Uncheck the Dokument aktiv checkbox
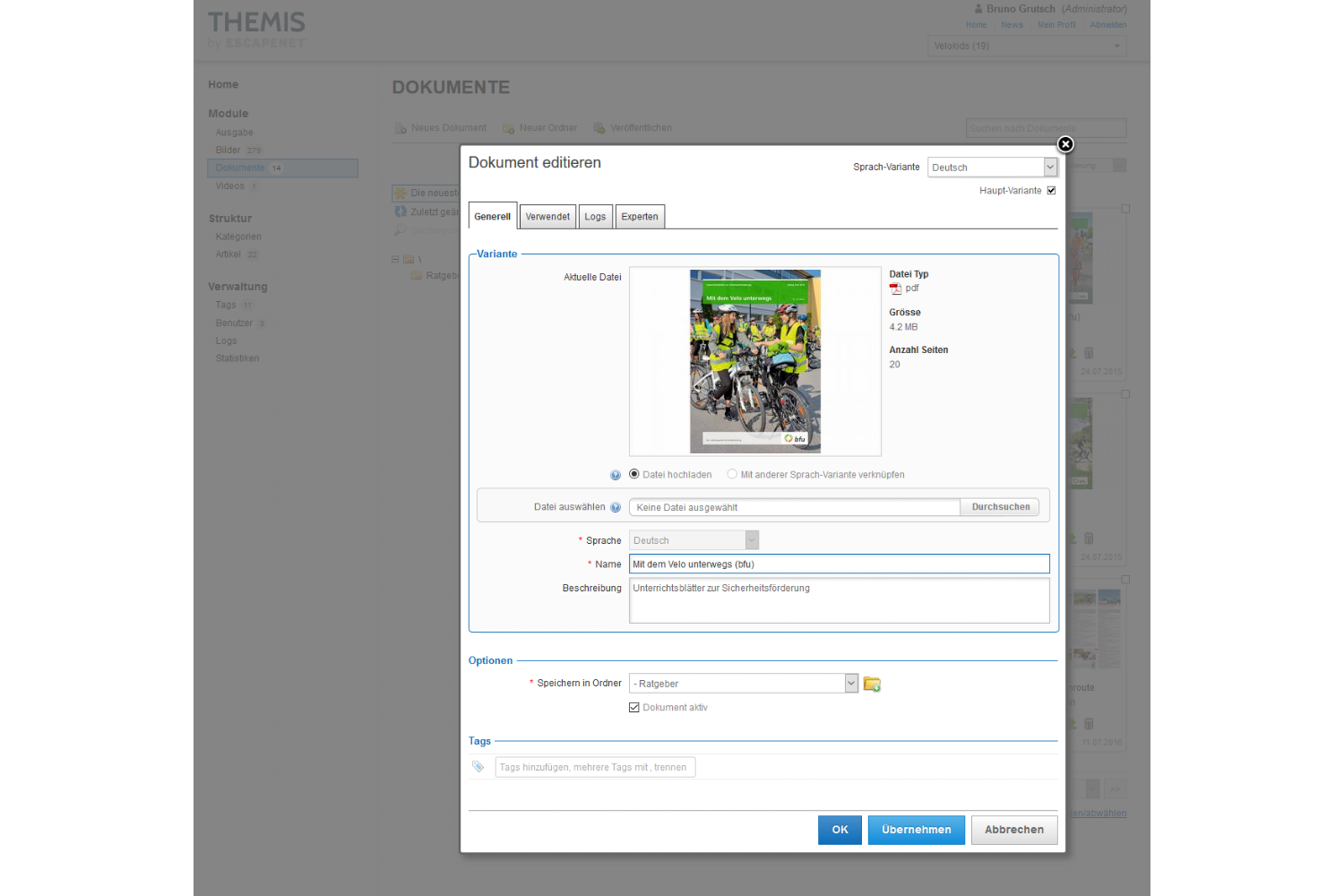The width and height of the screenshot is (1344, 896). (634, 708)
